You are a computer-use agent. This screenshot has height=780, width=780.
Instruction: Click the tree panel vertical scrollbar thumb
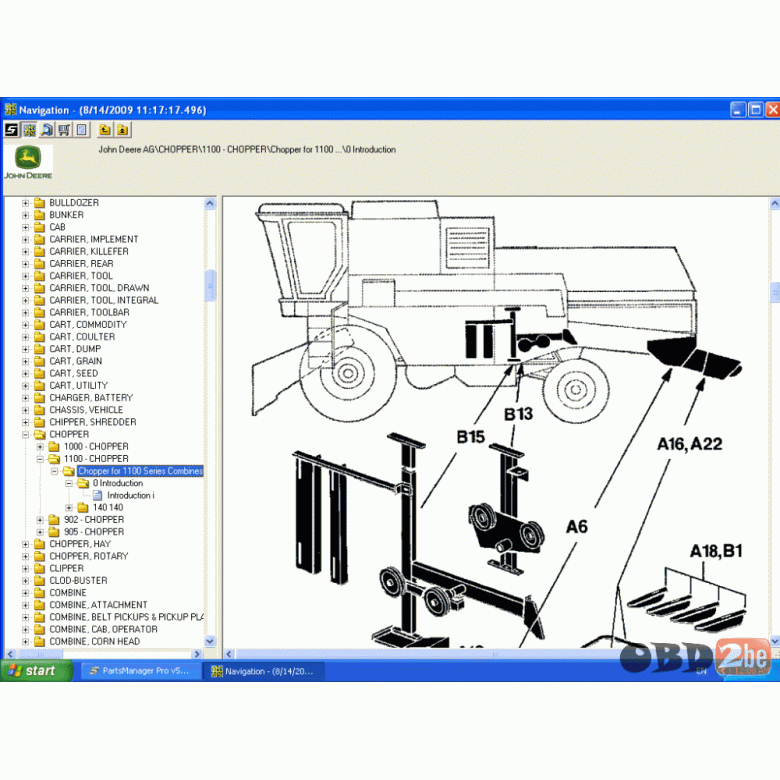tap(210, 286)
